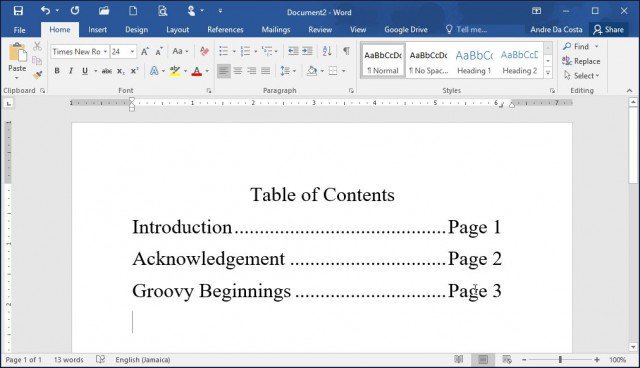This screenshot has width=640, height=368.
Task: Save the document from the quick access toolbar
Action: coord(18,11)
